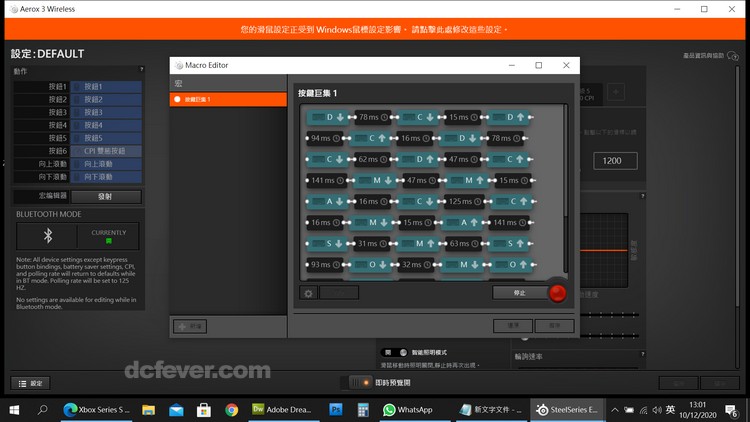Viewport: 750px width, 422px height.
Task: Open the Windows Start menu
Action: click(14, 410)
